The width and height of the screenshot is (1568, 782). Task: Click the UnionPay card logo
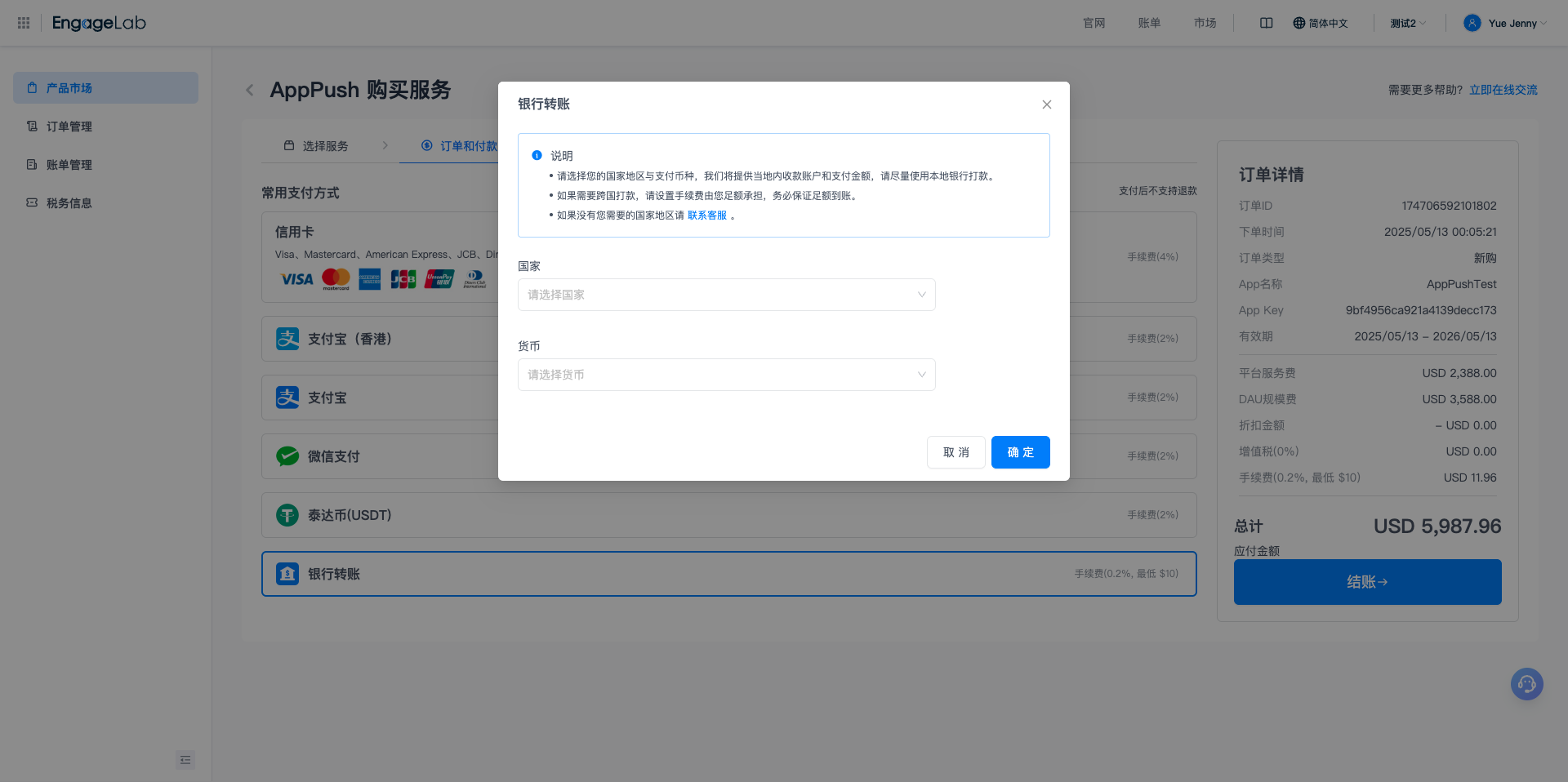(x=439, y=279)
